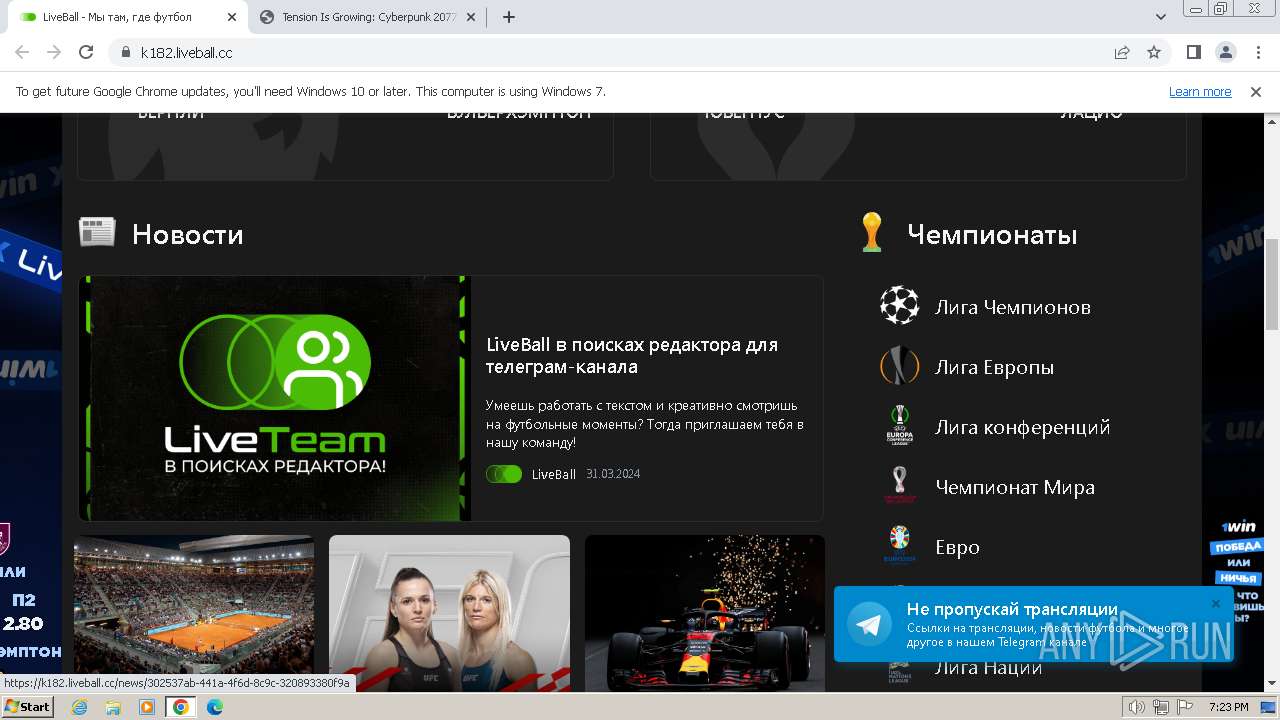The image size is (1280, 720).
Task: Click the article date 31.03.2024
Action: coord(613,474)
